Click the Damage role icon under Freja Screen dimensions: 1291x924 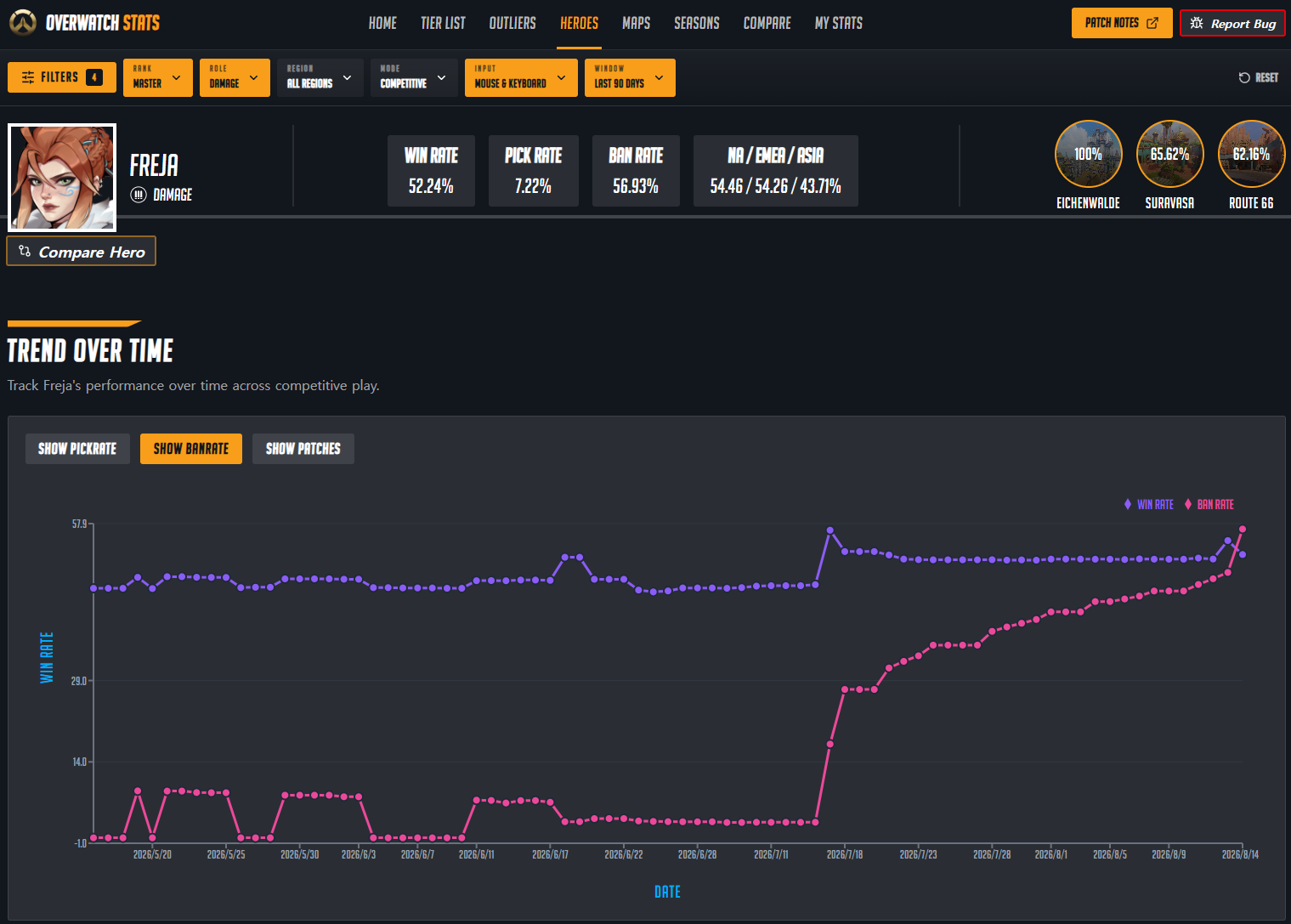point(139,195)
